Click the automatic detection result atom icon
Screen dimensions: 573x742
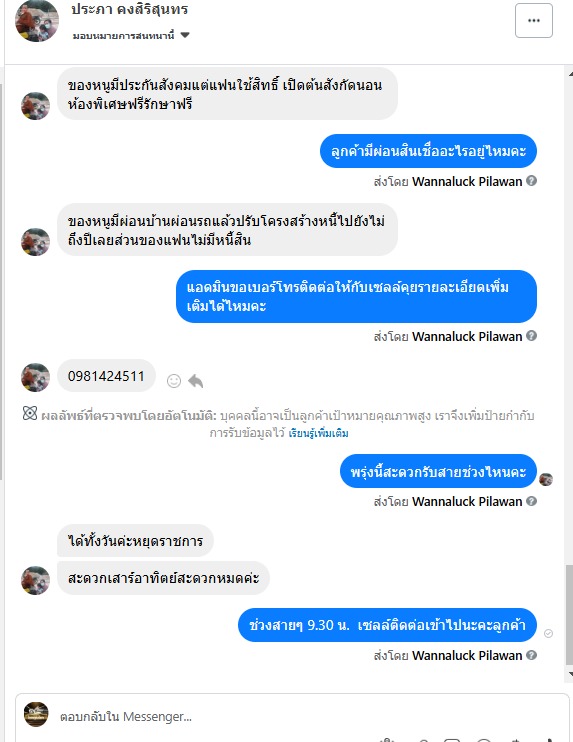(x=30, y=414)
